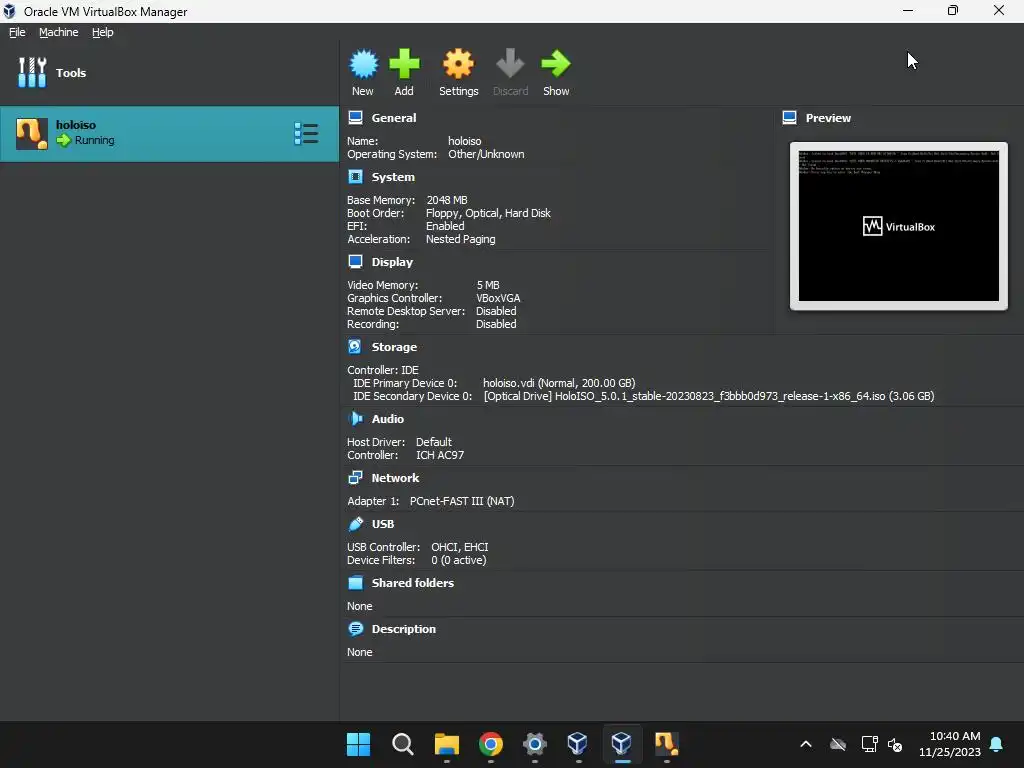Click the General section monitor icon
Screen dimensions: 1024x768
click(355, 118)
